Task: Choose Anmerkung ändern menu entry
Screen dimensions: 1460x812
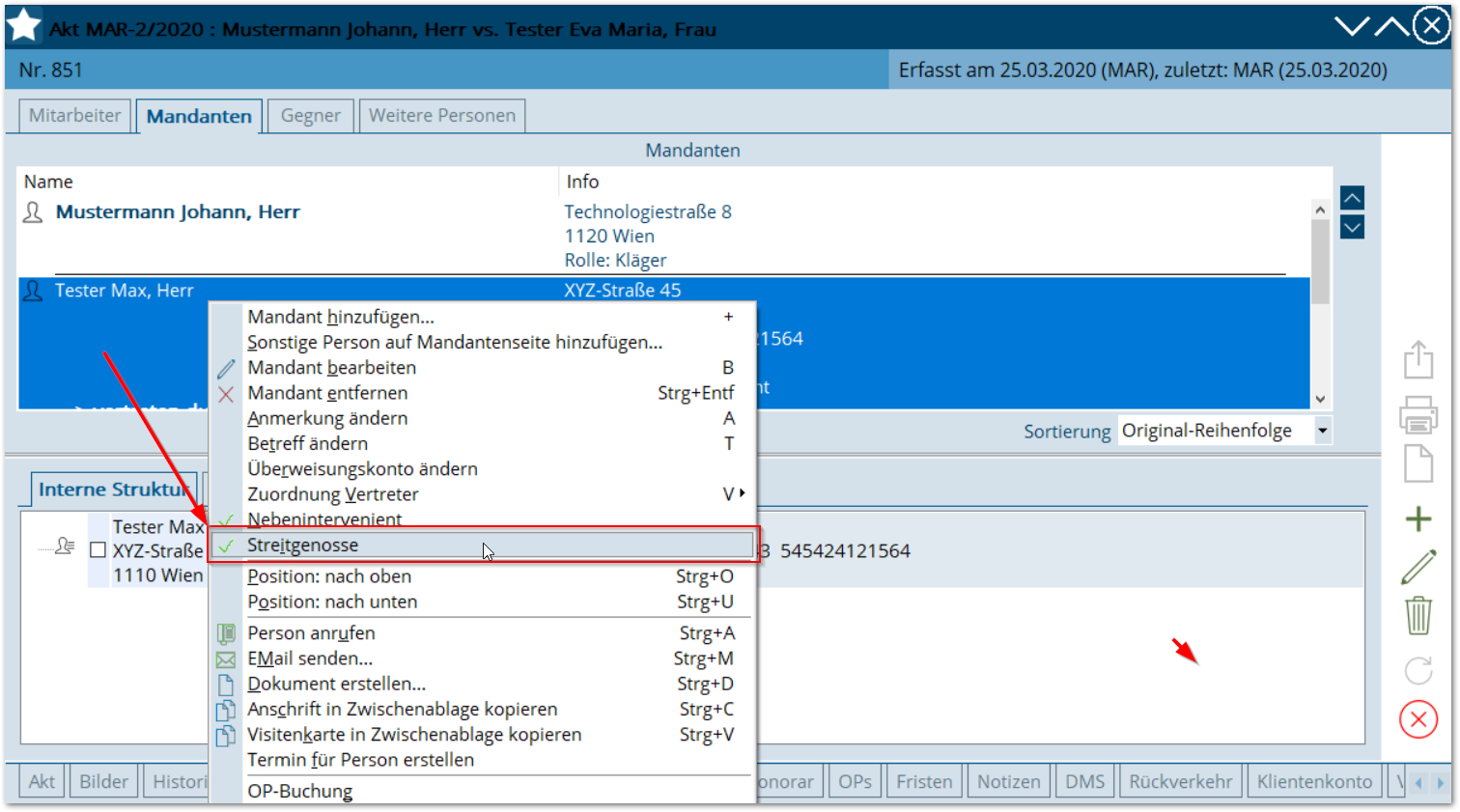Action: pyautogui.click(x=483, y=418)
